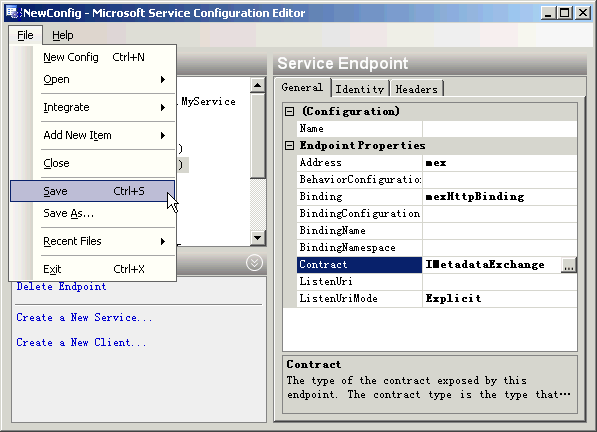Click the BindingName value field
This screenshot has height=432, width=597.
coord(499,231)
